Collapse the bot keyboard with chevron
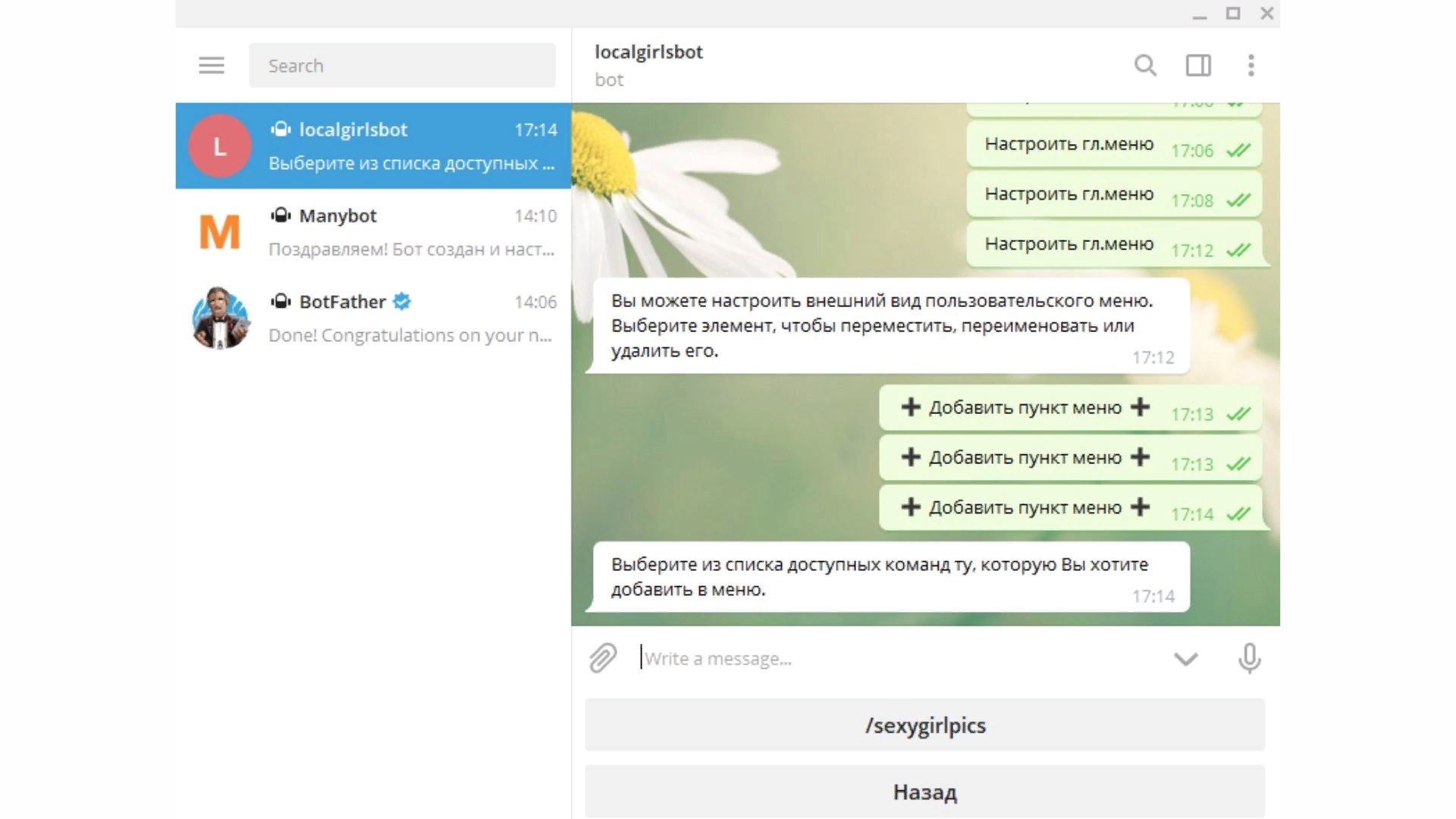The width and height of the screenshot is (1456, 819). [x=1186, y=658]
